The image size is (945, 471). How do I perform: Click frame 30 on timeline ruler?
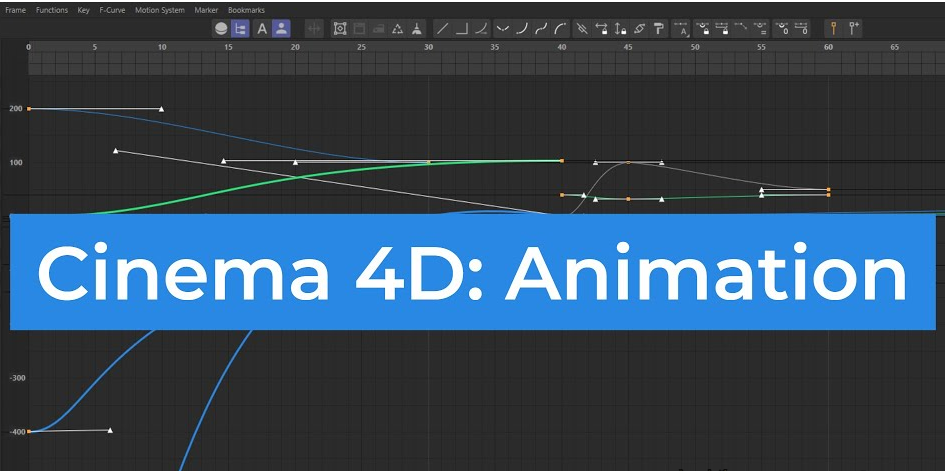429,47
